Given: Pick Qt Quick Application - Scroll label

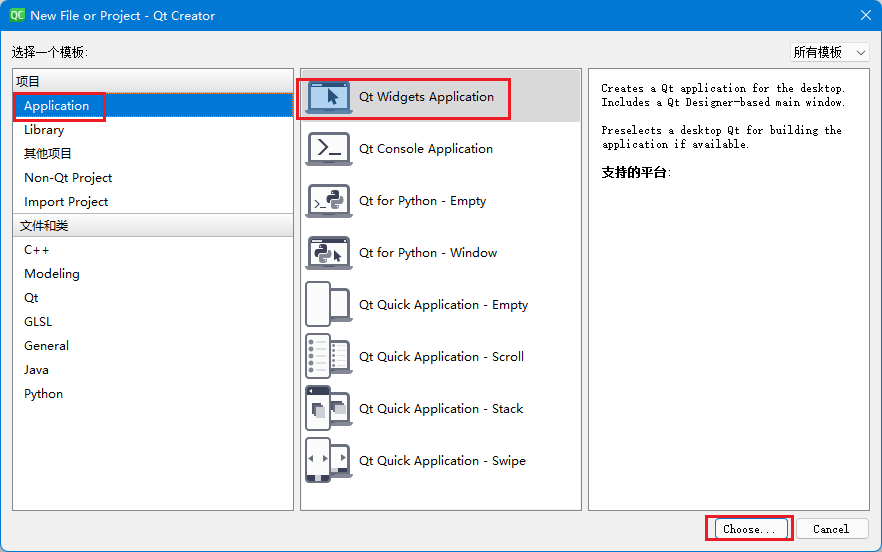Looking at the screenshot, I should click(442, 357).
